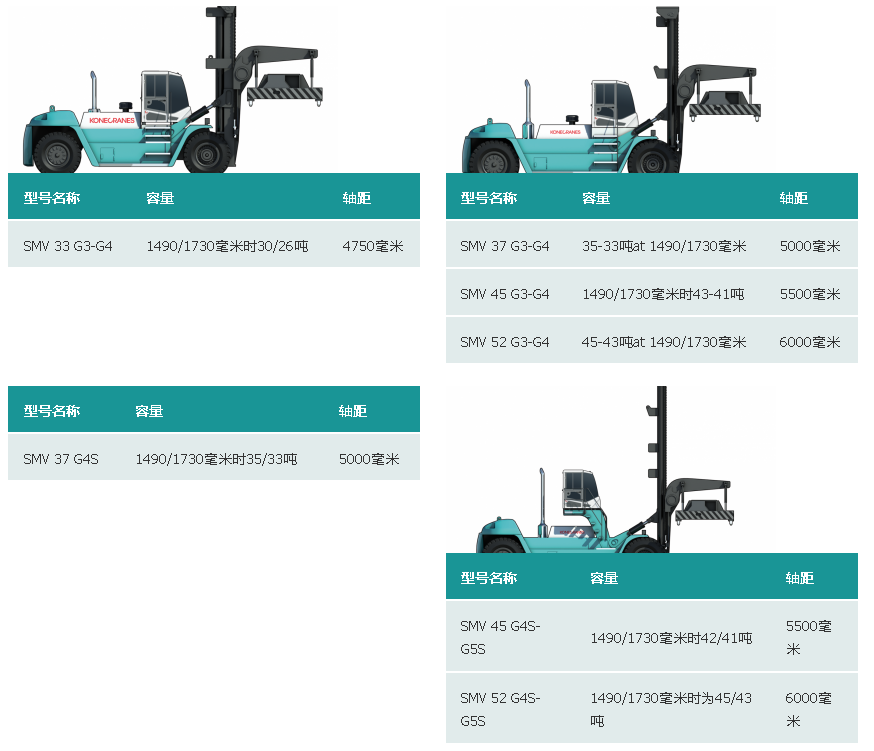Click the 1490/1730毫米时35/33吨 capacity cell
874x751 pixels.
pos(216,459)
